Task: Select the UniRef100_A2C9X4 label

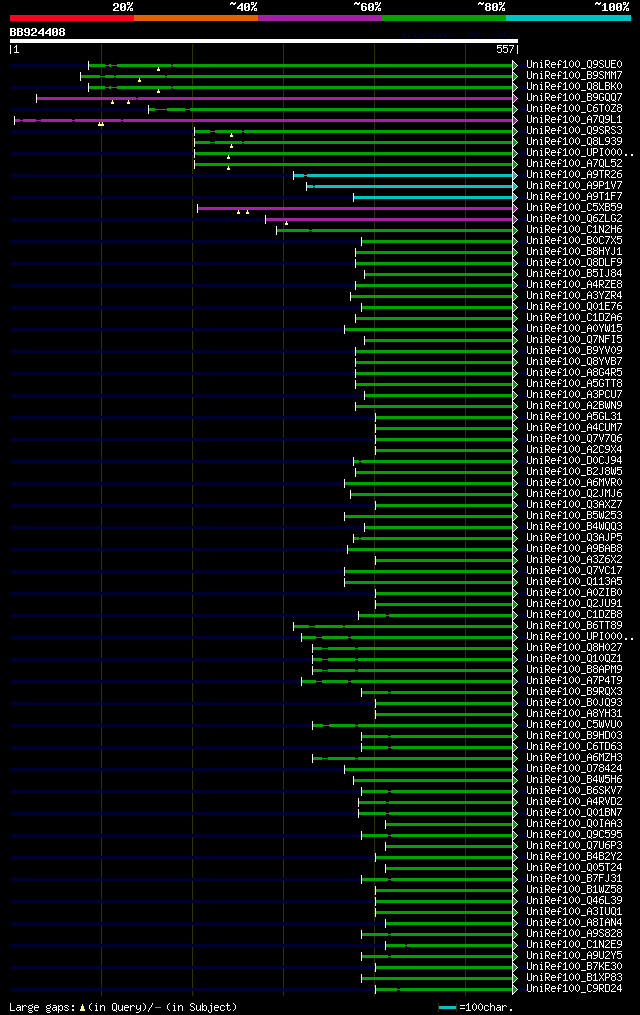Action: point(574,450)
